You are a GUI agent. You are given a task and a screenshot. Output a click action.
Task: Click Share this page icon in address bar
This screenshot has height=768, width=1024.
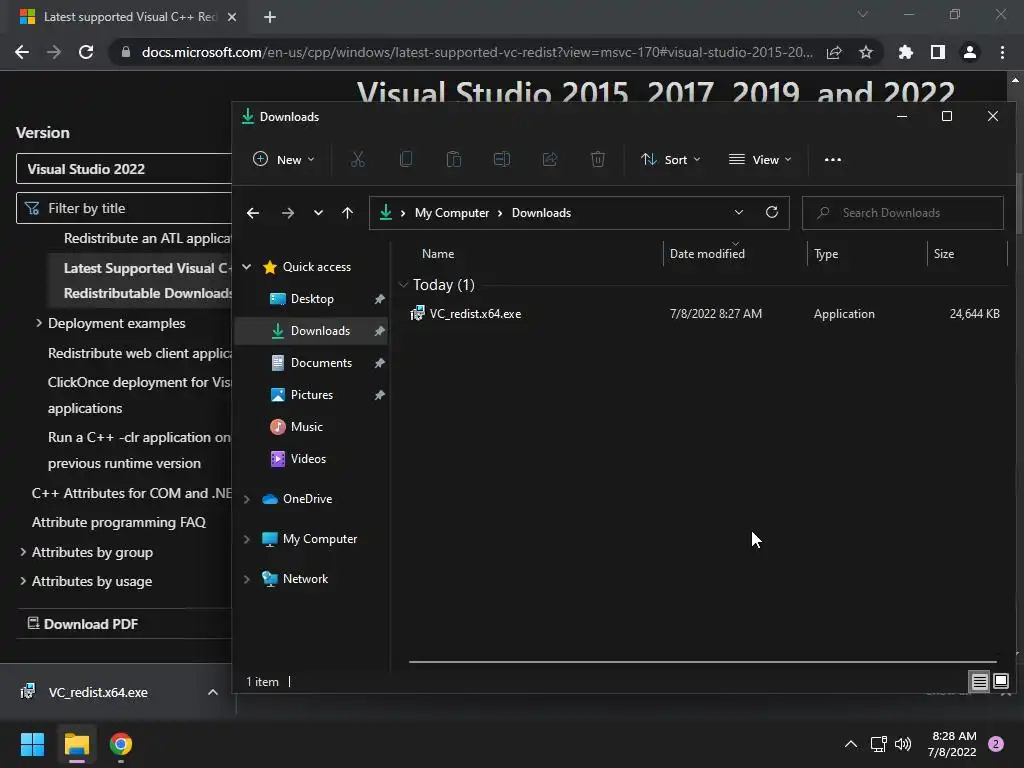pos(834,52)
